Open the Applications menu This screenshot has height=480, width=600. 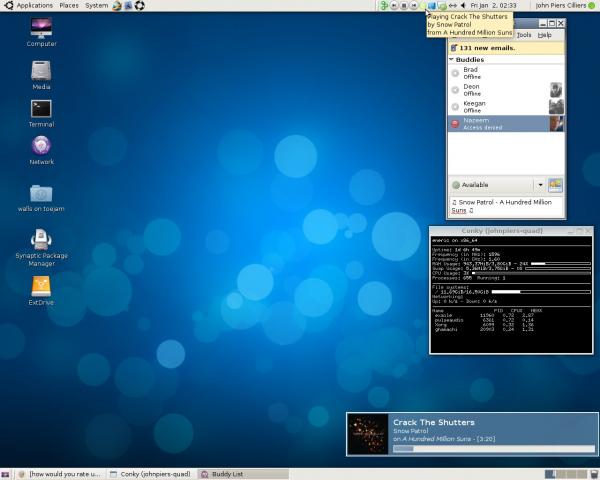[34, 6]
